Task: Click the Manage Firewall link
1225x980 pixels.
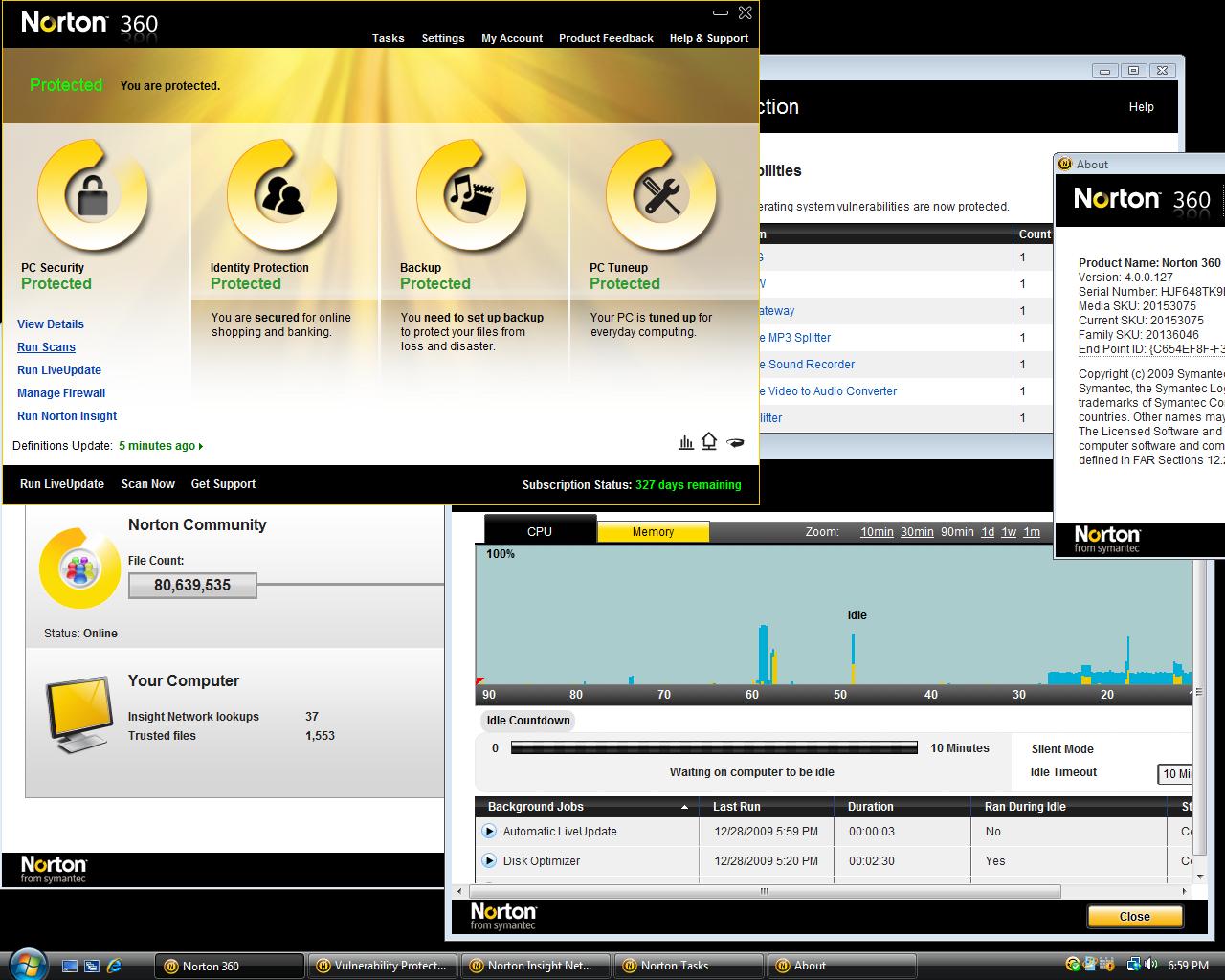Action: point(61,393)
